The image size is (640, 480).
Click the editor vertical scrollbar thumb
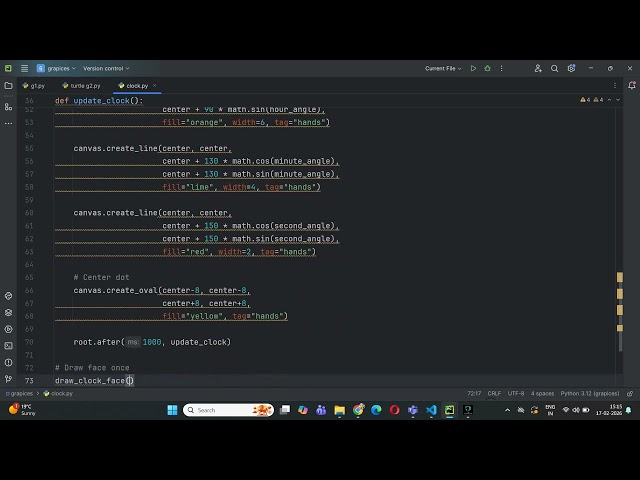coord(620,341)
